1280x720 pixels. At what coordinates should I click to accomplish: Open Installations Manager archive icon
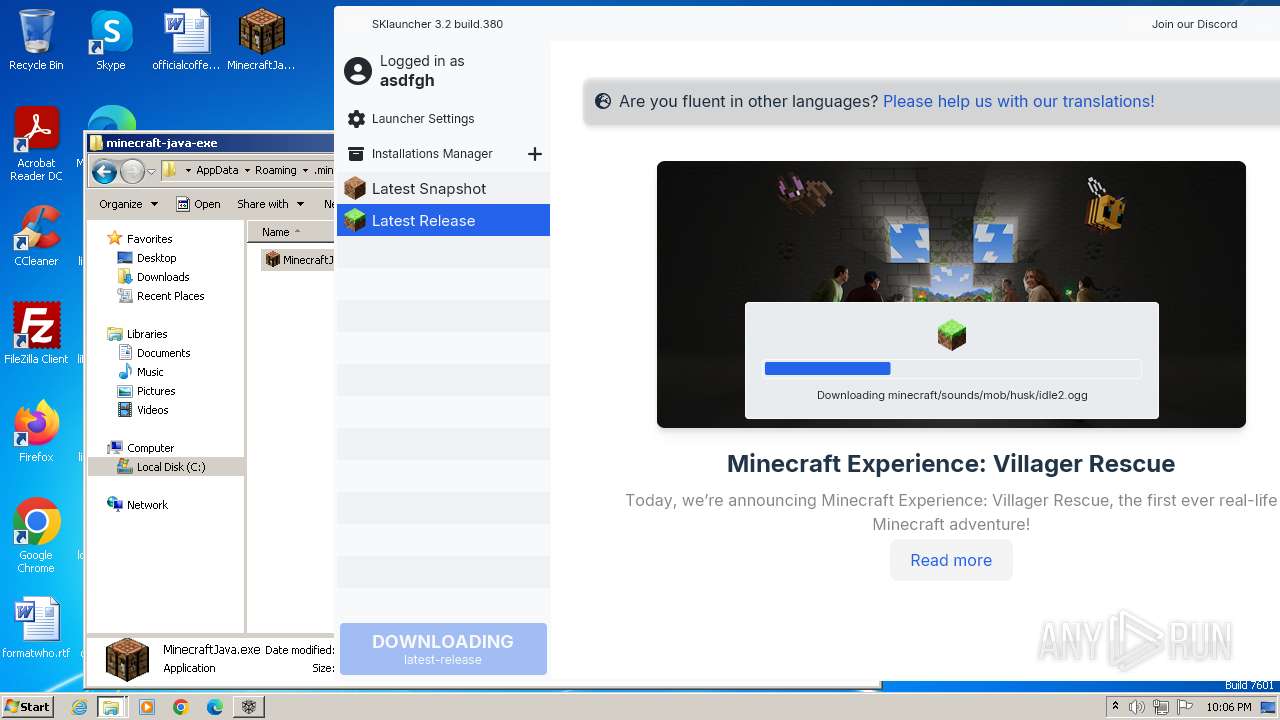click(355, 154)
